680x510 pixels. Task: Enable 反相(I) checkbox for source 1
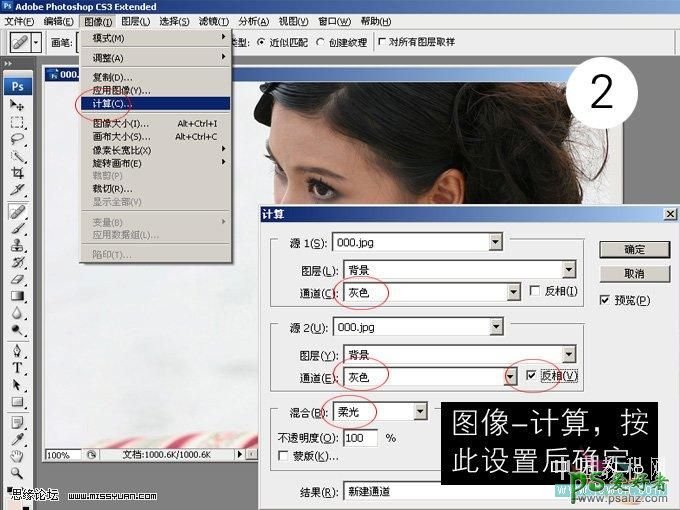(532, 292)
